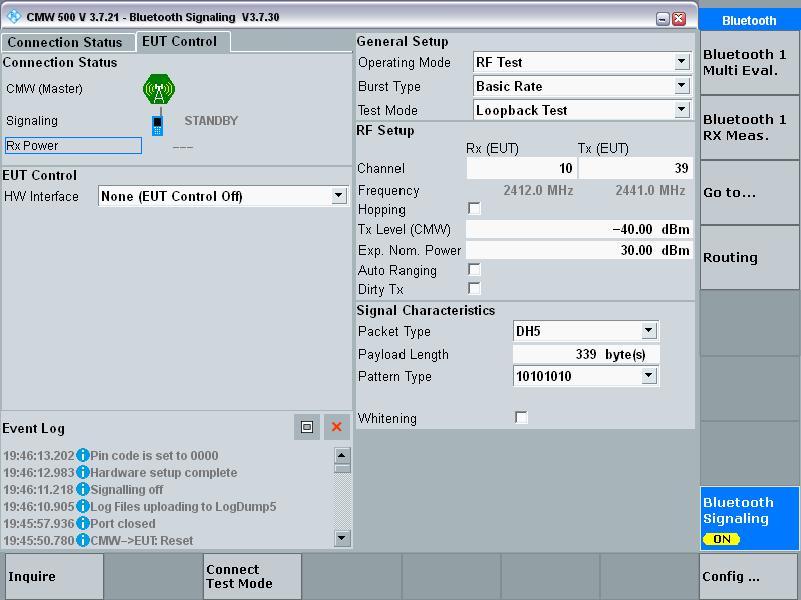Open Bluetooth 1 Multi Eval. softkey
801x600 pixels.
point(748,62)
